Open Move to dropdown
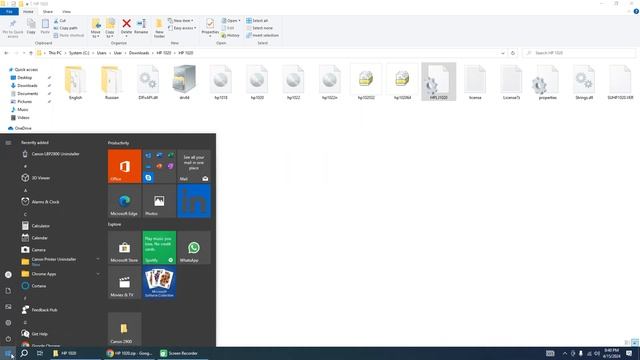 click(96, 28)
